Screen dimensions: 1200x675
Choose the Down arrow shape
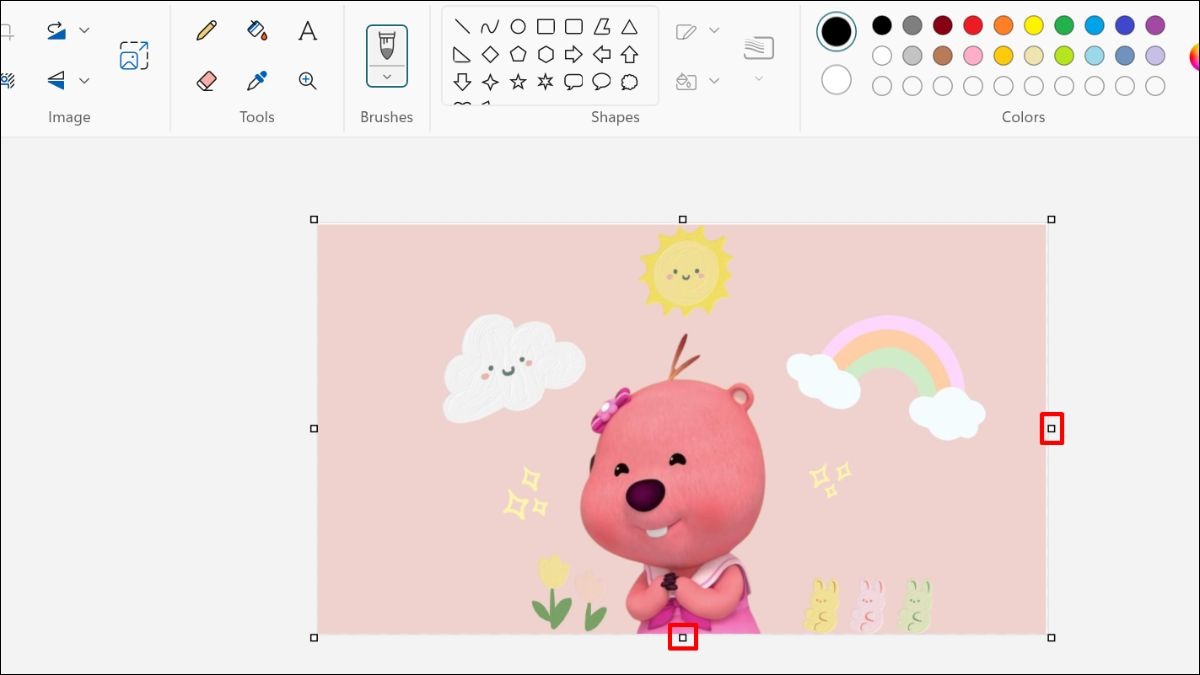[462, 82]
